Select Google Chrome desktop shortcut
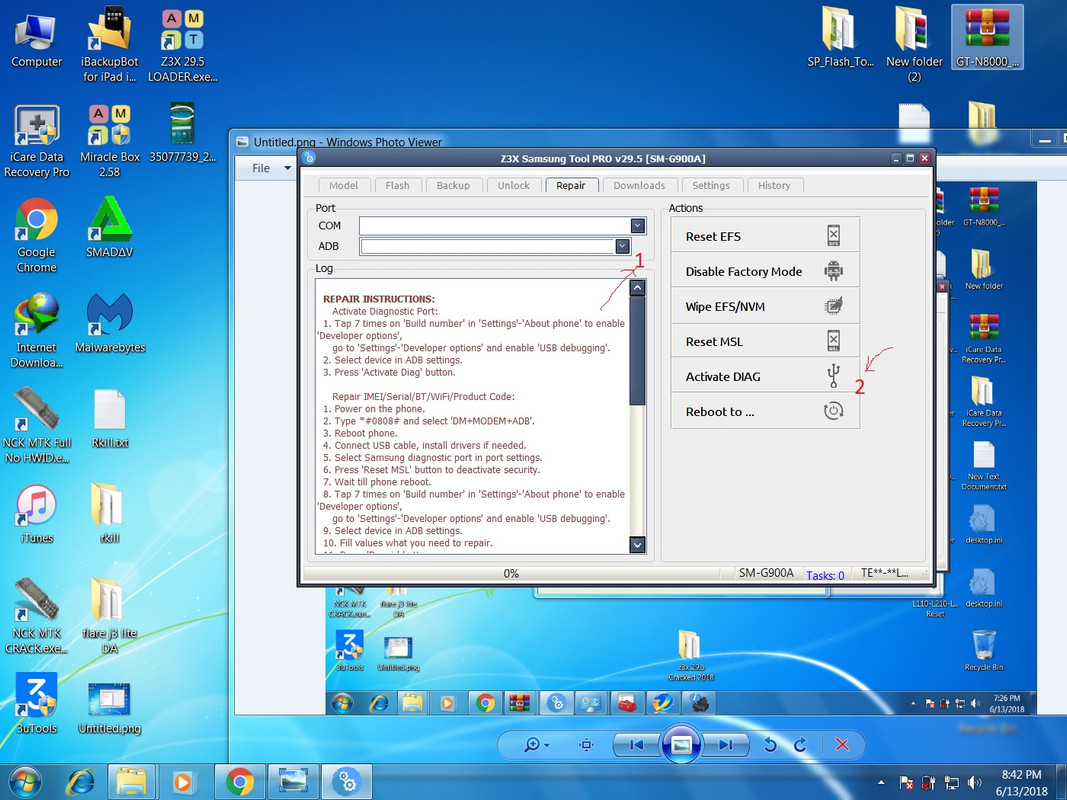Screen dimensions: 1067x800 coord(37,235)
